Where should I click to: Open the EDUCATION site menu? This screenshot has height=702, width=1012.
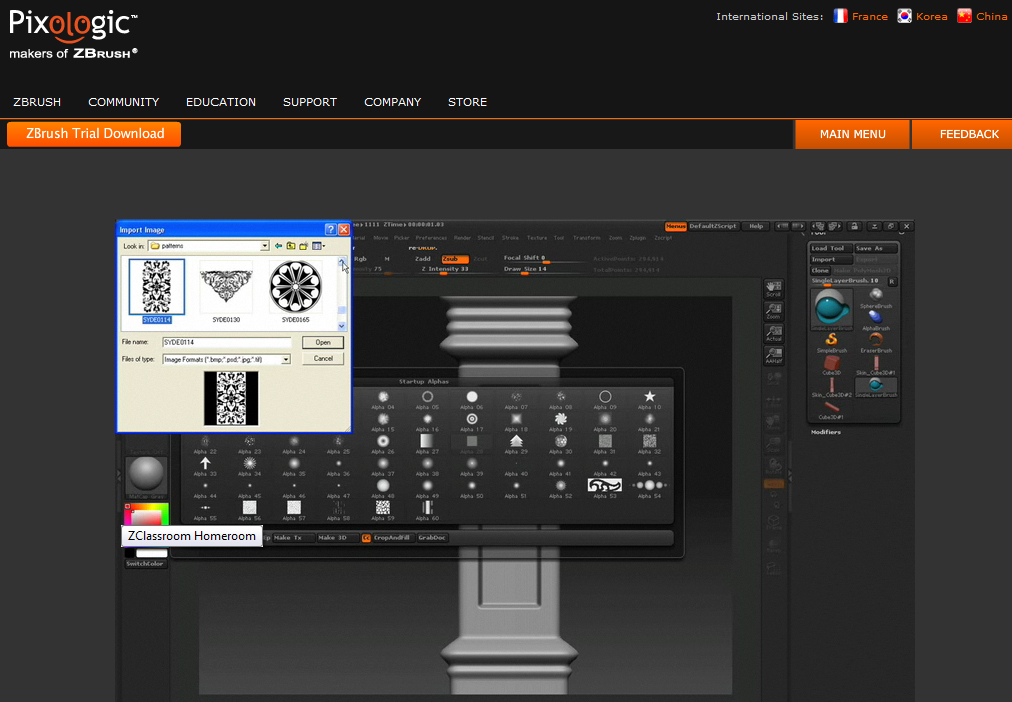coord(221,102)
